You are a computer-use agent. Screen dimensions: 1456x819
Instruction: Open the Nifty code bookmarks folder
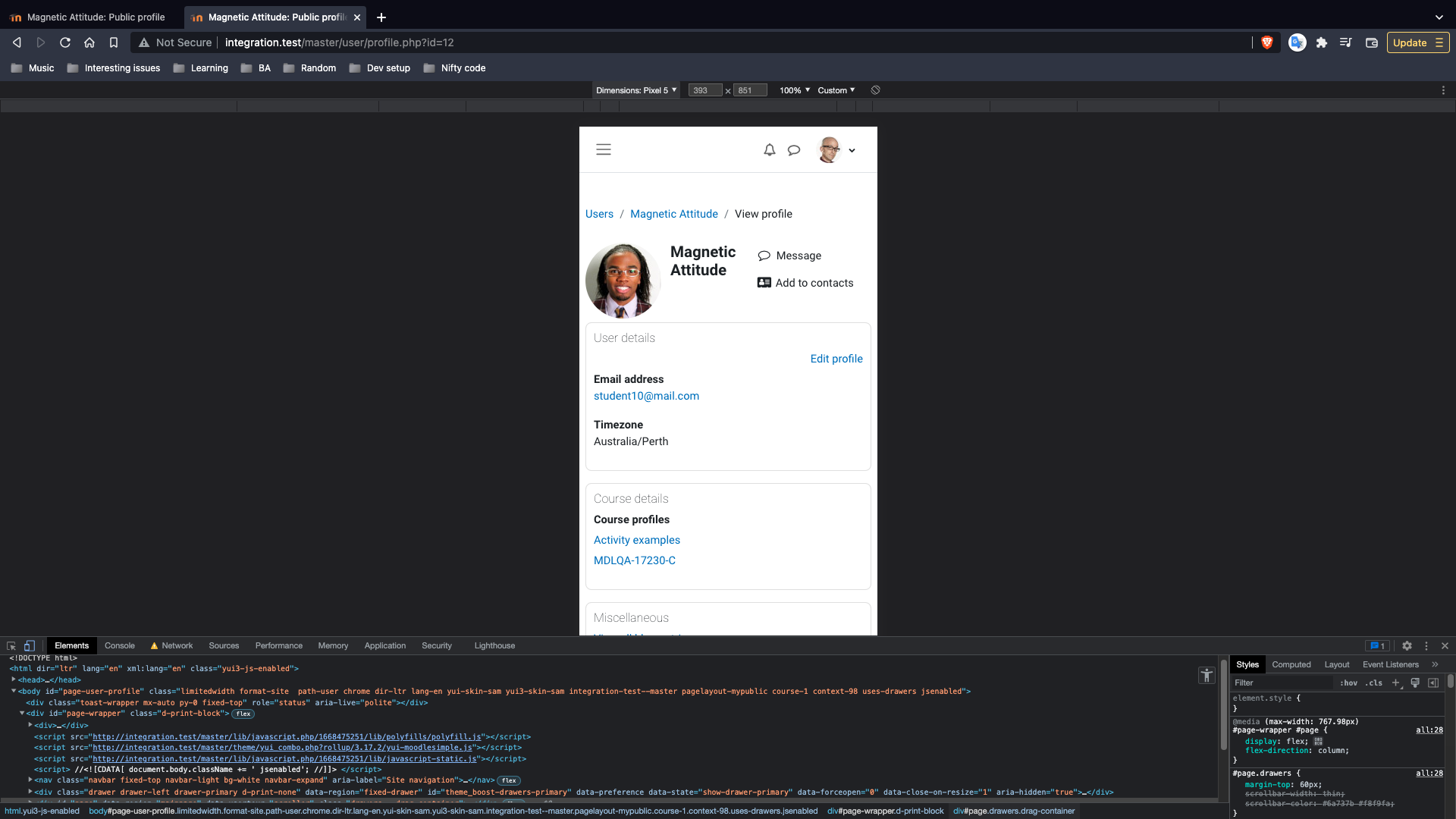click(455, 67)
